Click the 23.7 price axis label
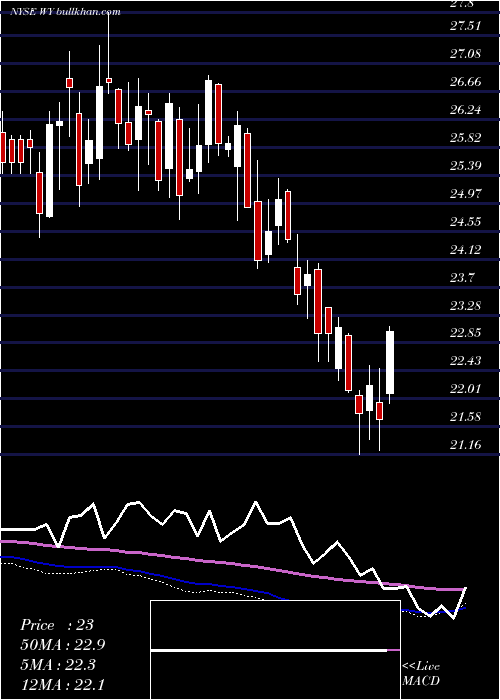Viewport: 500px width, 700px height. point(462,278)
